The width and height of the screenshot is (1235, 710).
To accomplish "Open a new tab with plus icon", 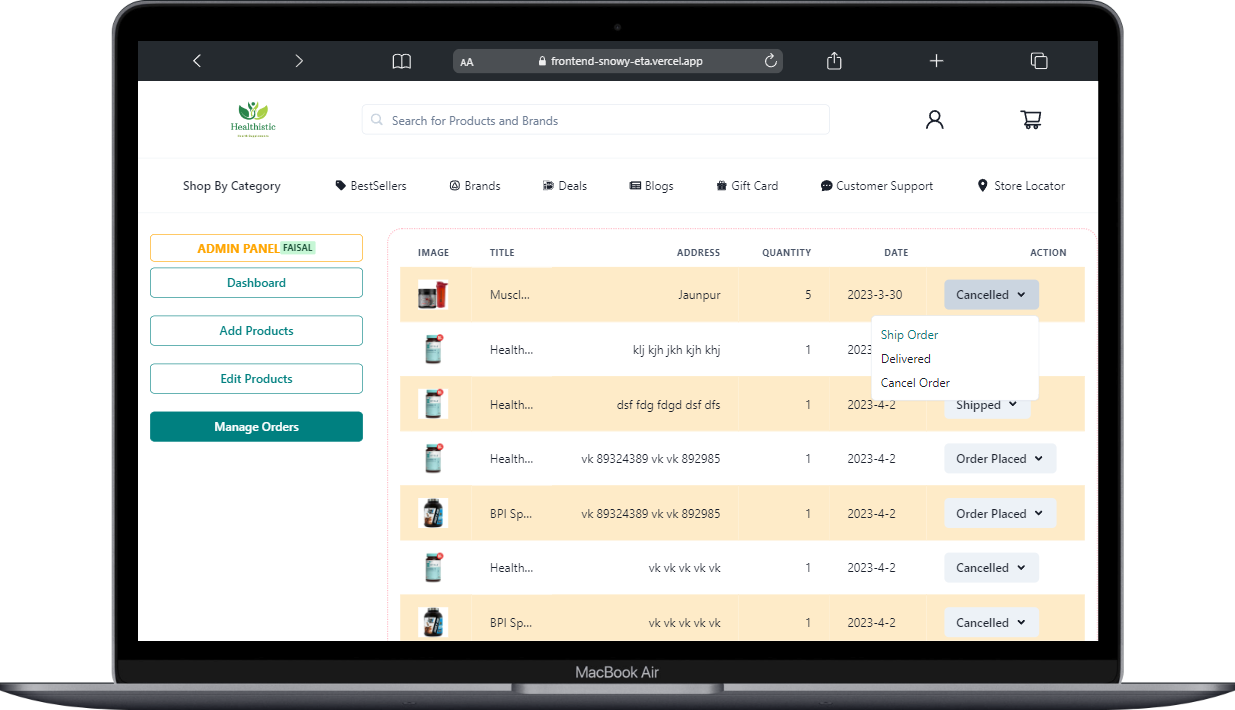I will [936, 61].
